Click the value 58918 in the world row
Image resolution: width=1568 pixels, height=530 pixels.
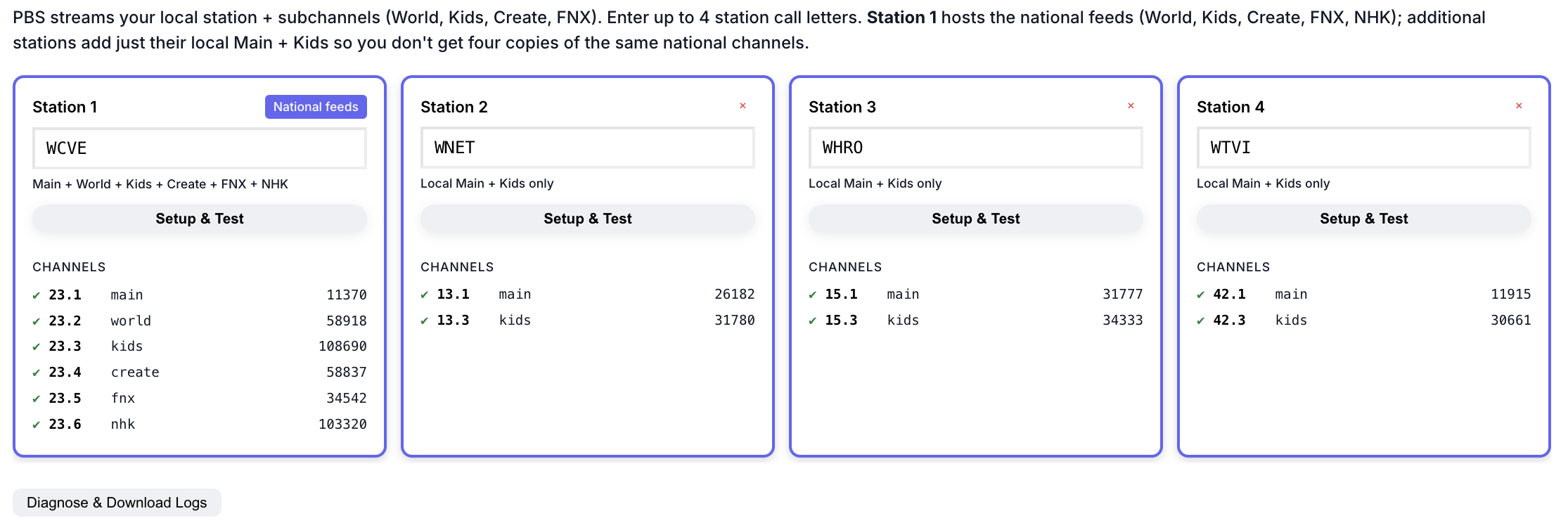[347, 321]
